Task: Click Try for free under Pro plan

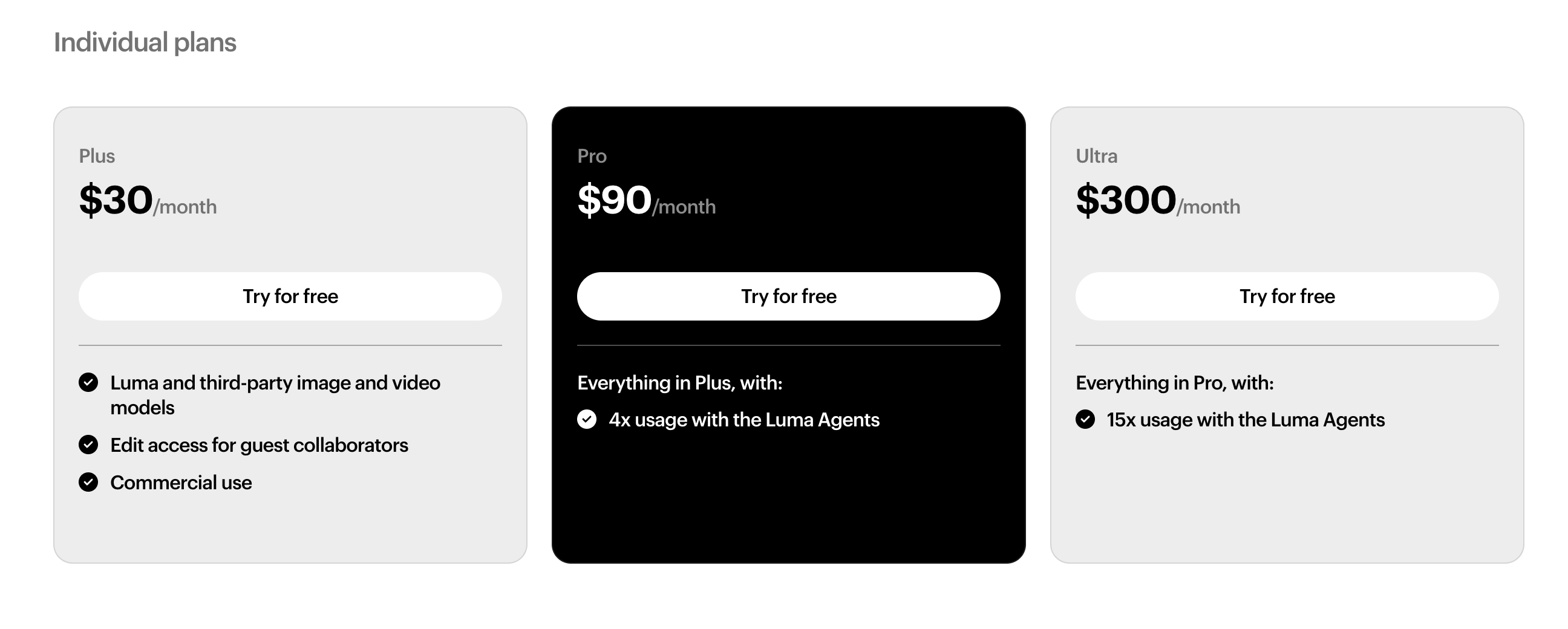Action: coord(788,296)
